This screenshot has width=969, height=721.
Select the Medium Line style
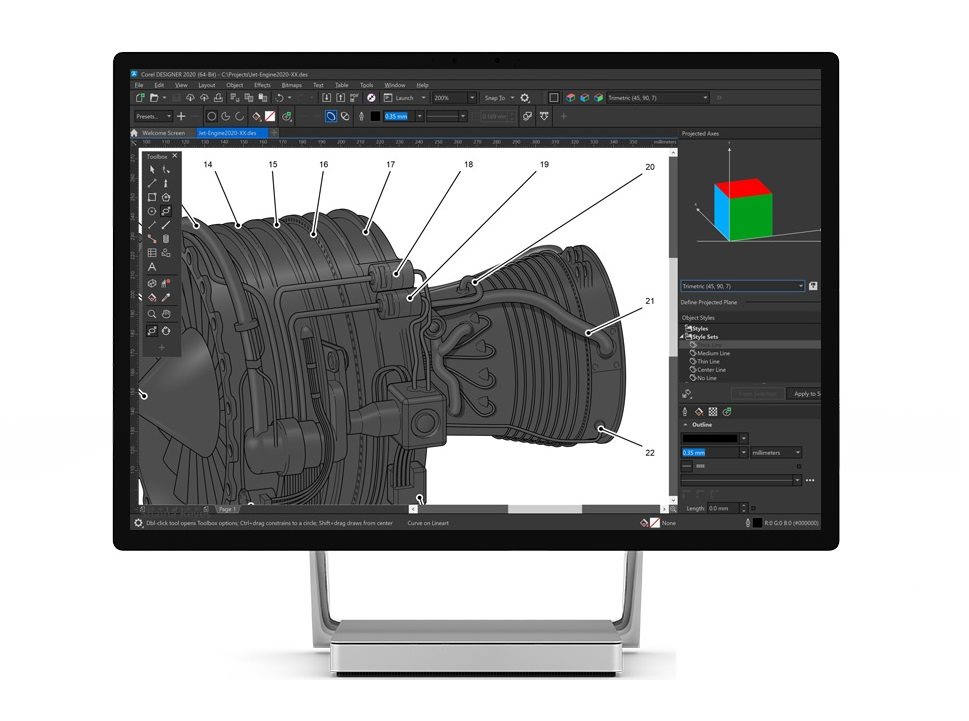pyautogui.click(x=713, y=353)
